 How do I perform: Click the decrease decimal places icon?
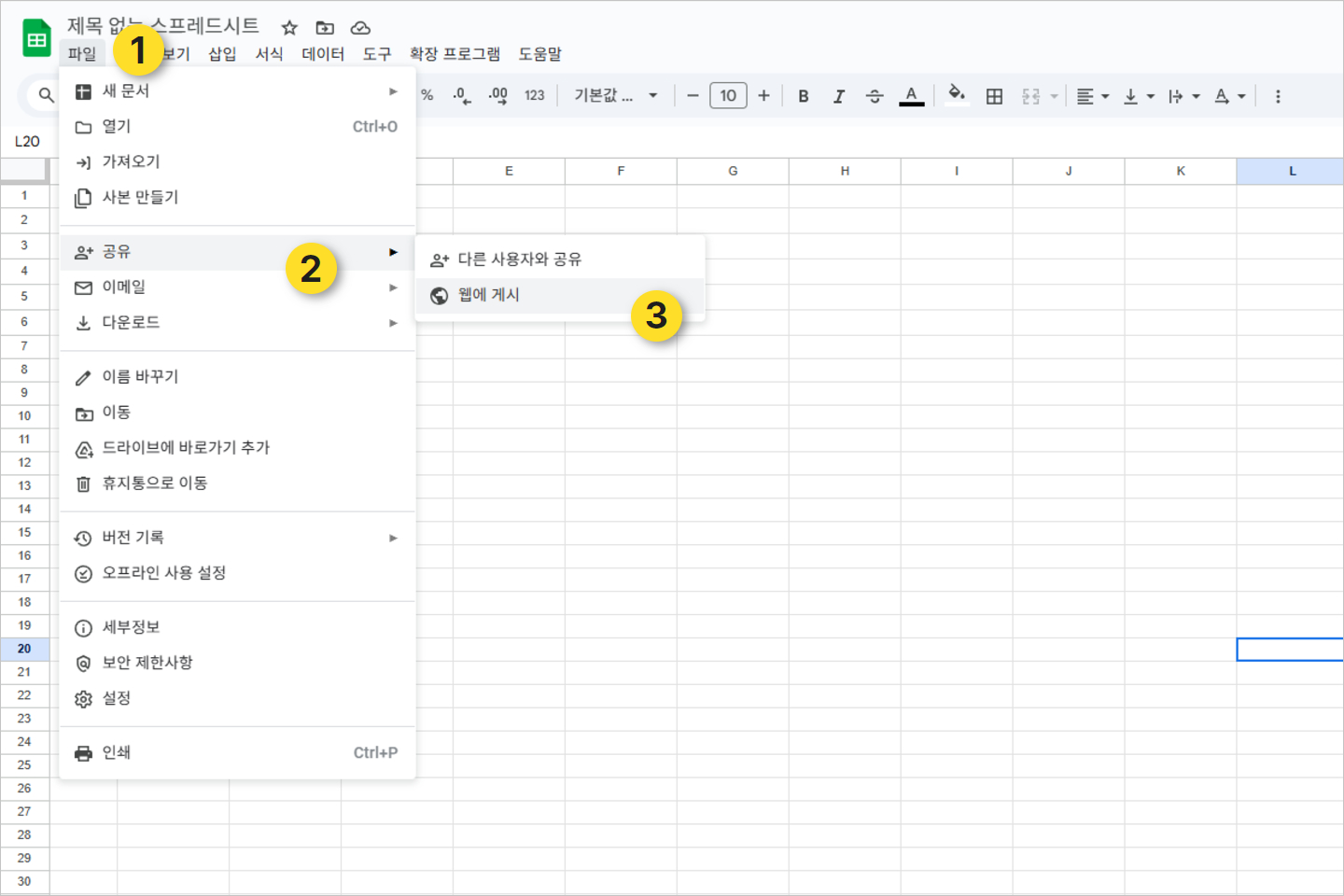click(x=461, y=95)
